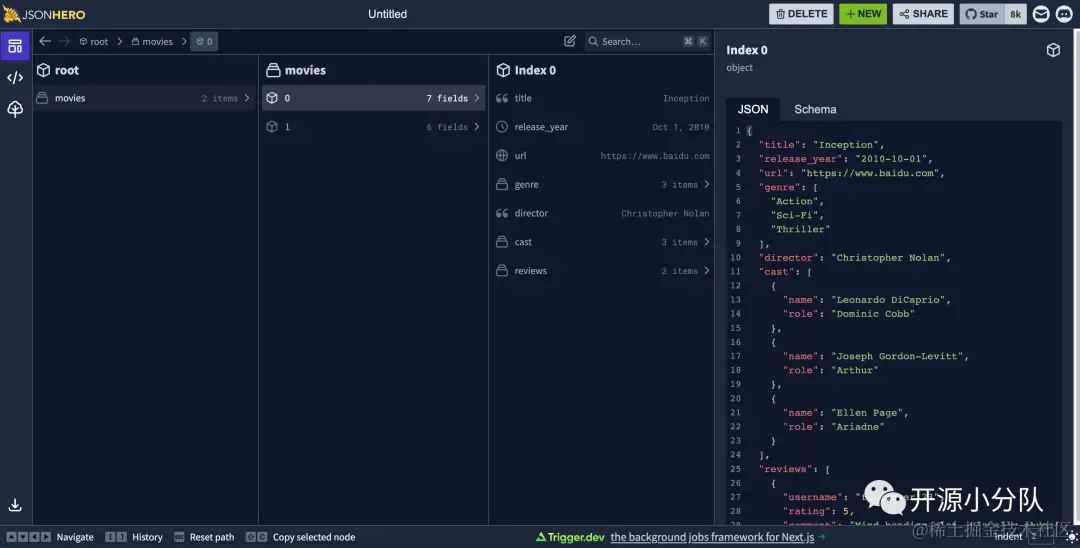The height and width of the screenshot is (548, 1080).
Task: Expand item 1 chevron with 6 fields
Action: pyautogui.click(x=477, y=127)
